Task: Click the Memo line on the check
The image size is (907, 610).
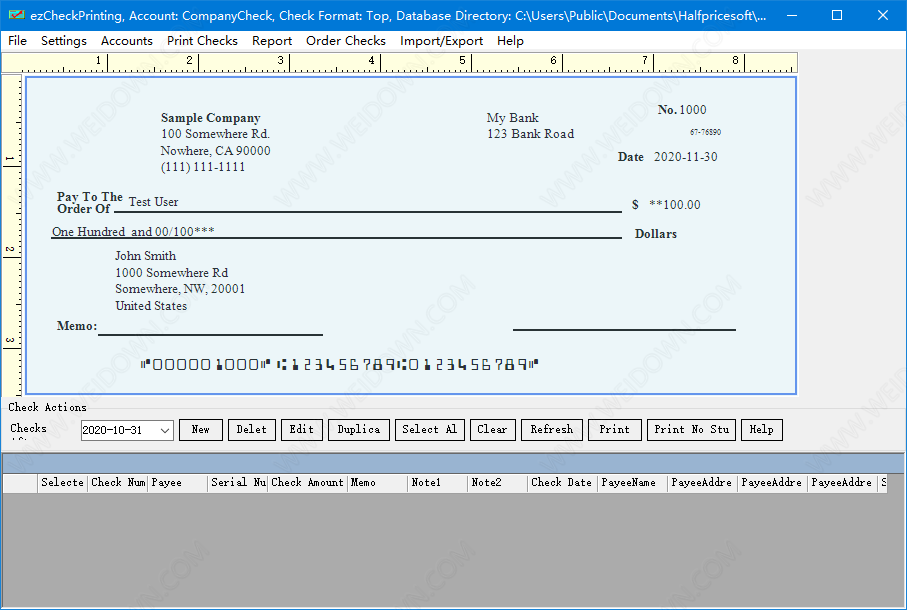Action: (x=210, y=334)
